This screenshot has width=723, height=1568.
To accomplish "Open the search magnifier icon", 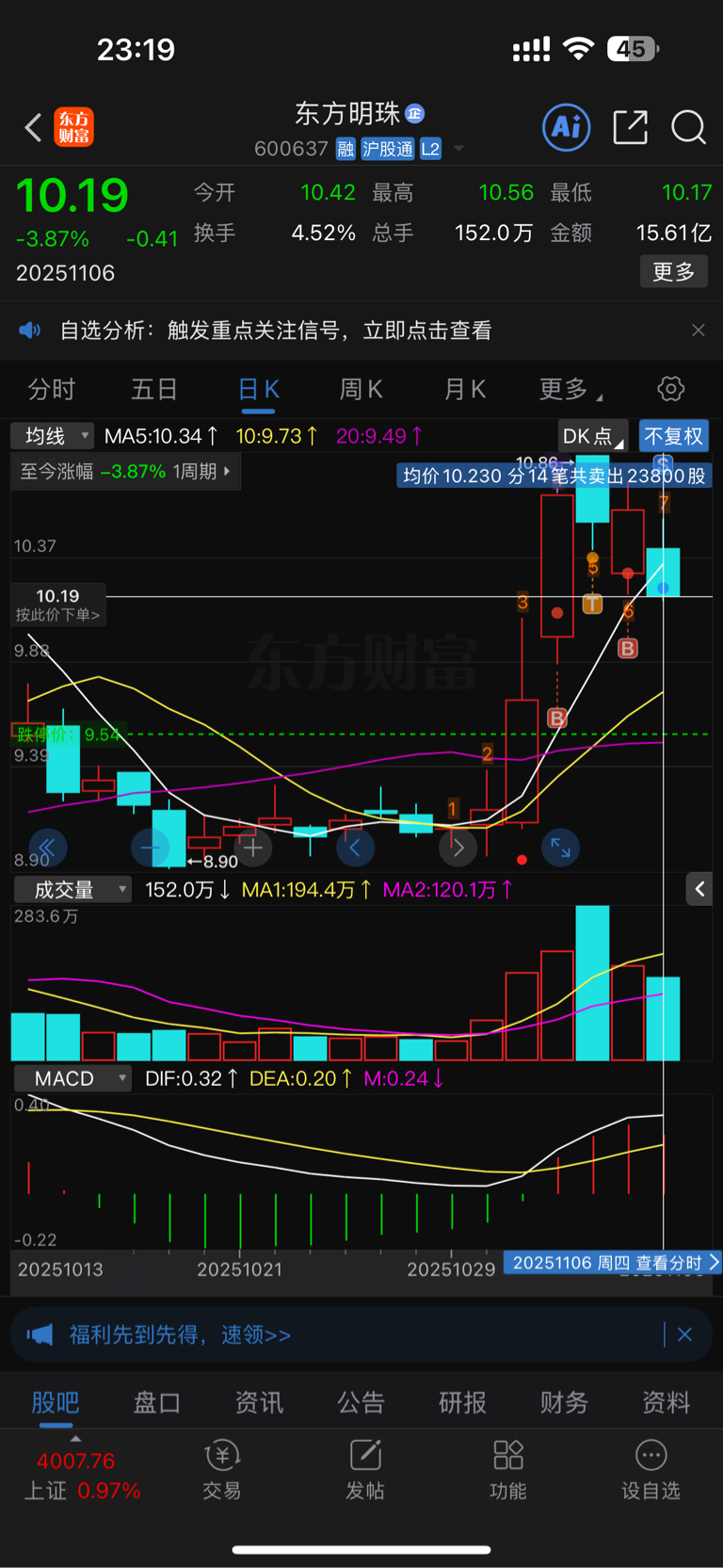I will (688, 127).
